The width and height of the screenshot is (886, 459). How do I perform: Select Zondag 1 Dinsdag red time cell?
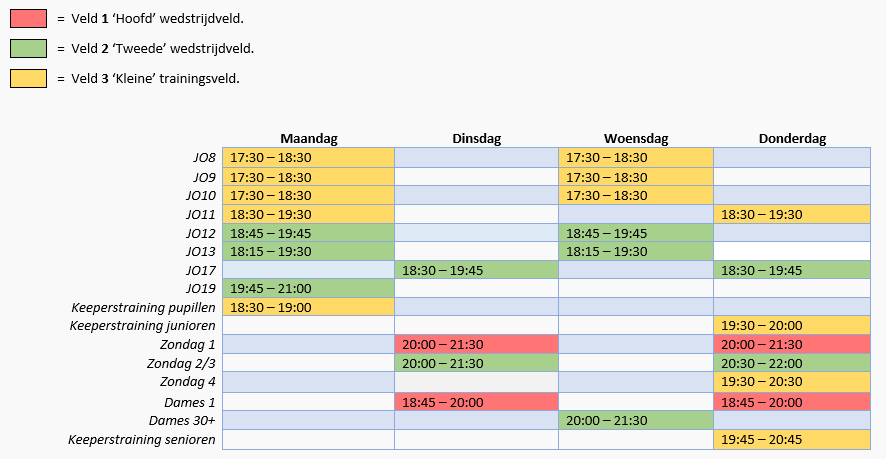[476, 344]
